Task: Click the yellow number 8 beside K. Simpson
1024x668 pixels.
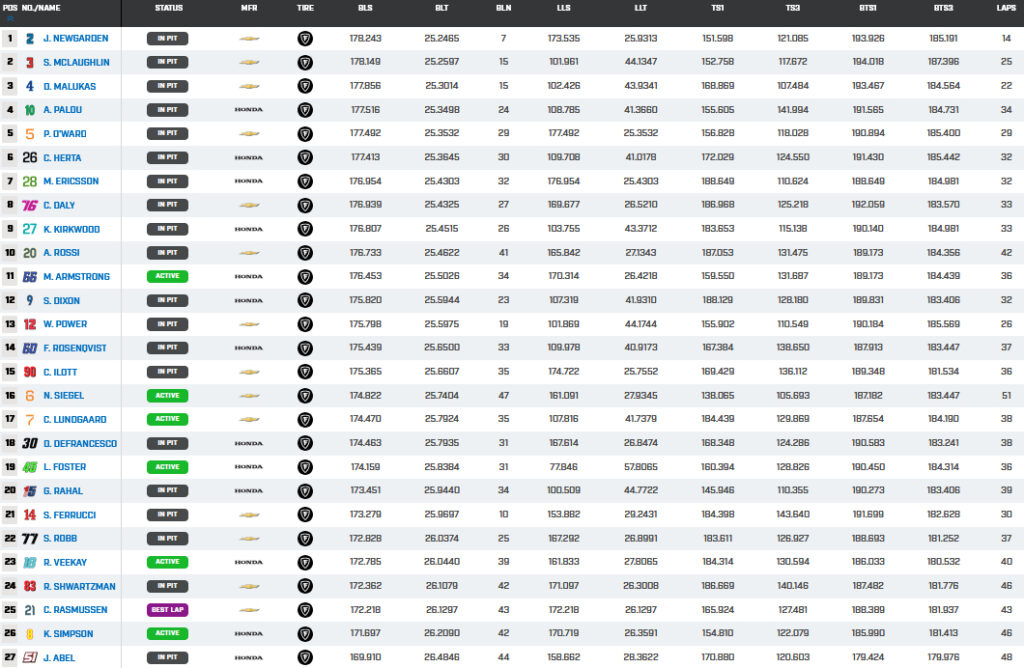Action: point(29,634)
